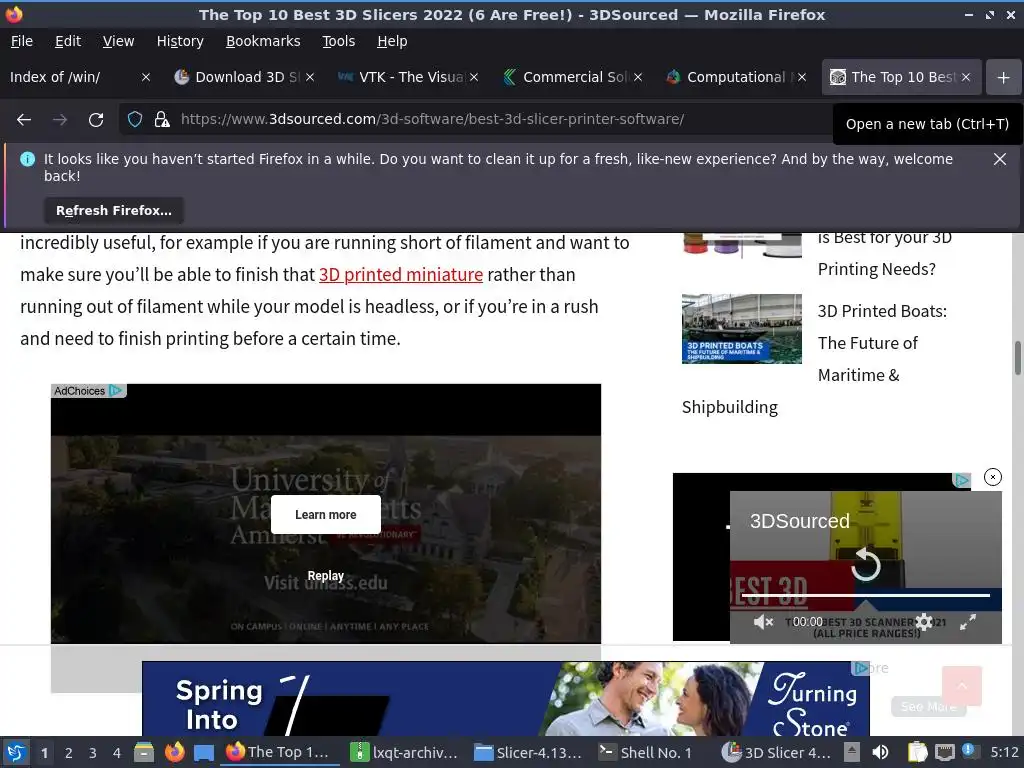Image resolution: width=1024 pixels, height=768 pixels.
Task: Switch to virtual desktop 2
Action: tap(69, 753)
